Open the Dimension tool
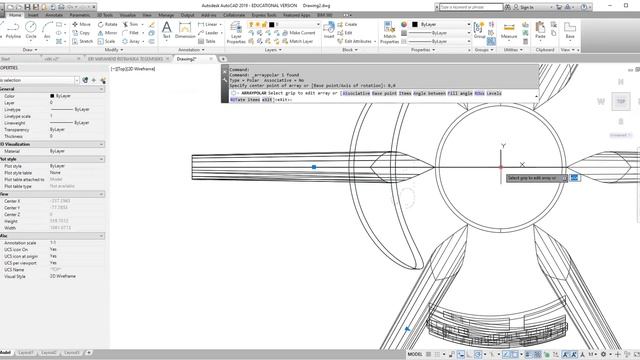Viewport: 640px width, 360px height. [185, 31]
